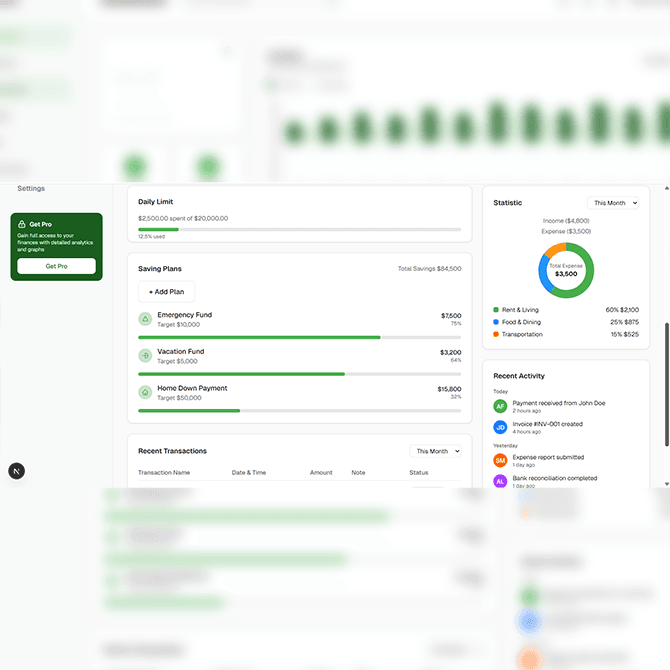Click the lock icon in Get Pro card
This screenshot has height=670, width=670.
22,224
